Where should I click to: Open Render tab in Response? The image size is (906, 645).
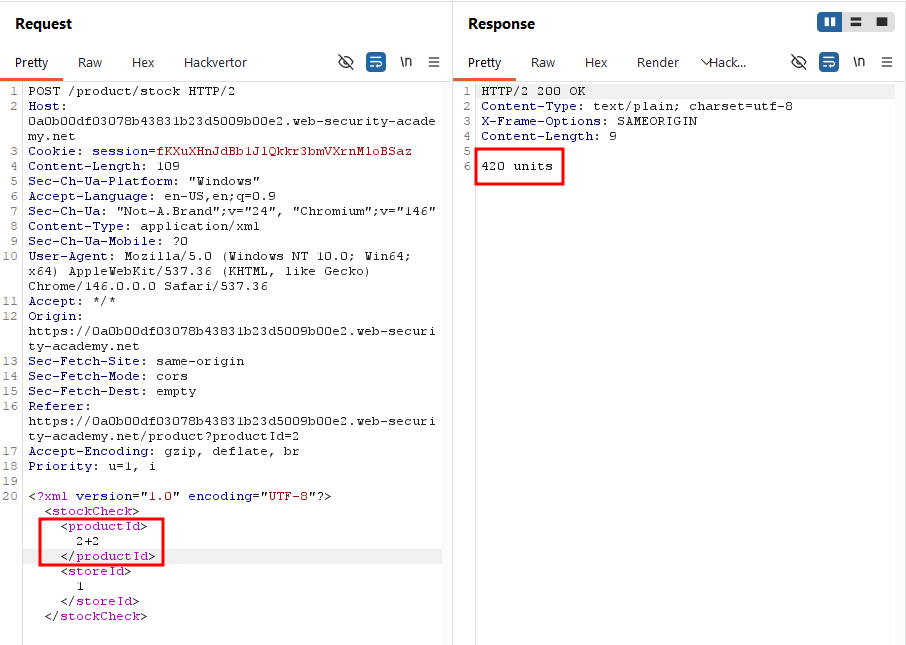[658, 62]
